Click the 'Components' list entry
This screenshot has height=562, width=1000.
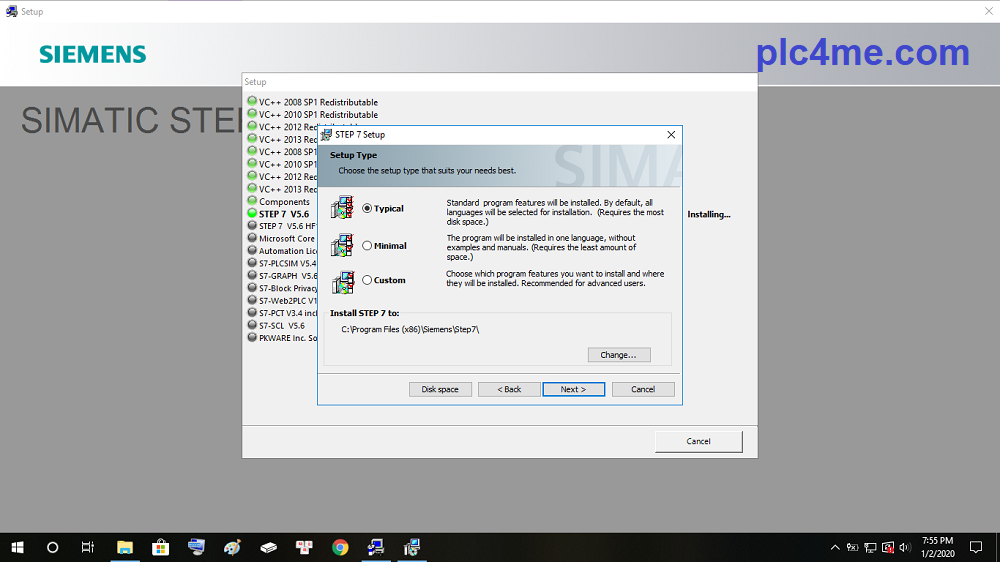coord(284,202)
